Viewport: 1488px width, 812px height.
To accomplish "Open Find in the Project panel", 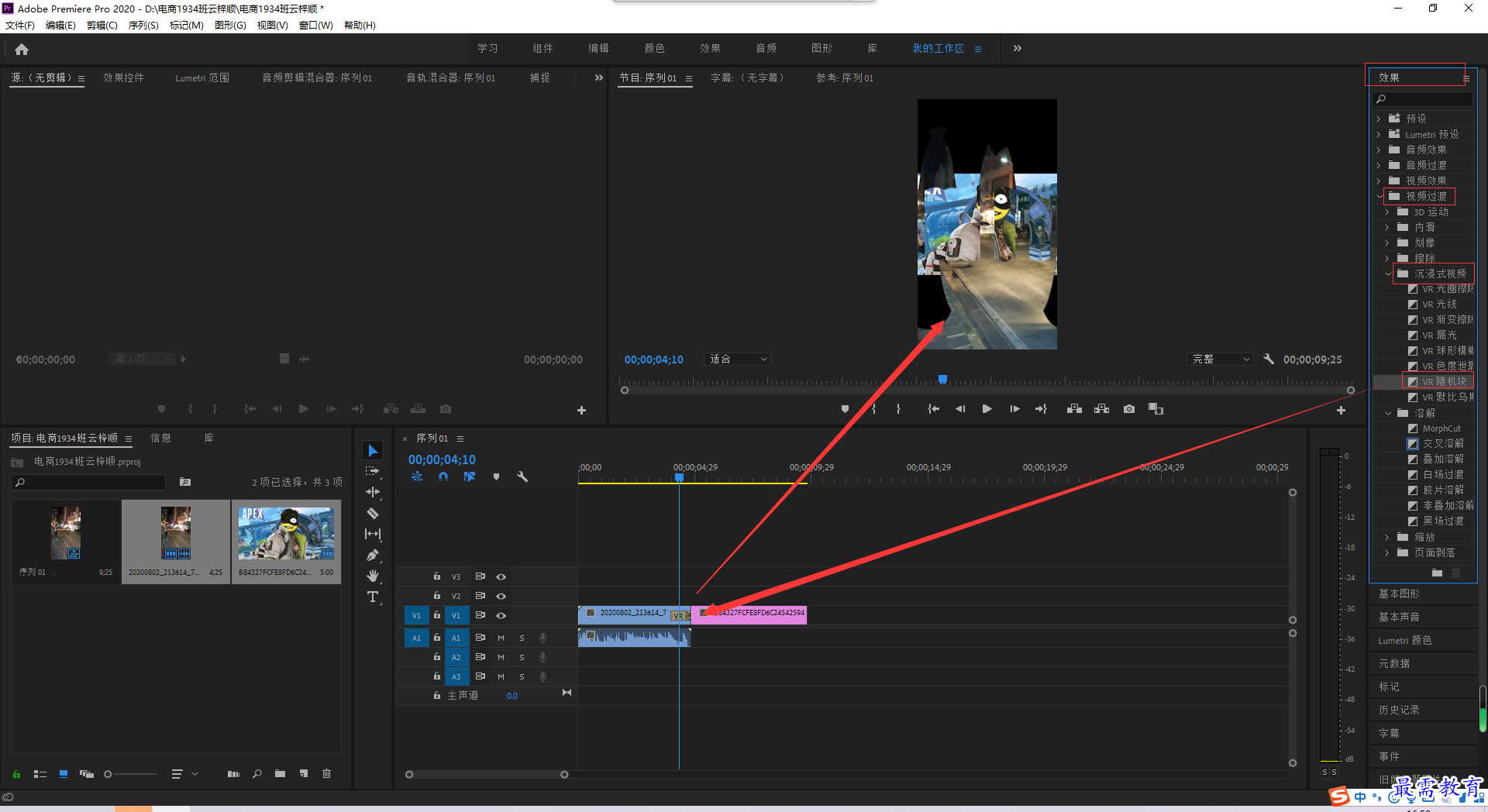I will (257, 774).
